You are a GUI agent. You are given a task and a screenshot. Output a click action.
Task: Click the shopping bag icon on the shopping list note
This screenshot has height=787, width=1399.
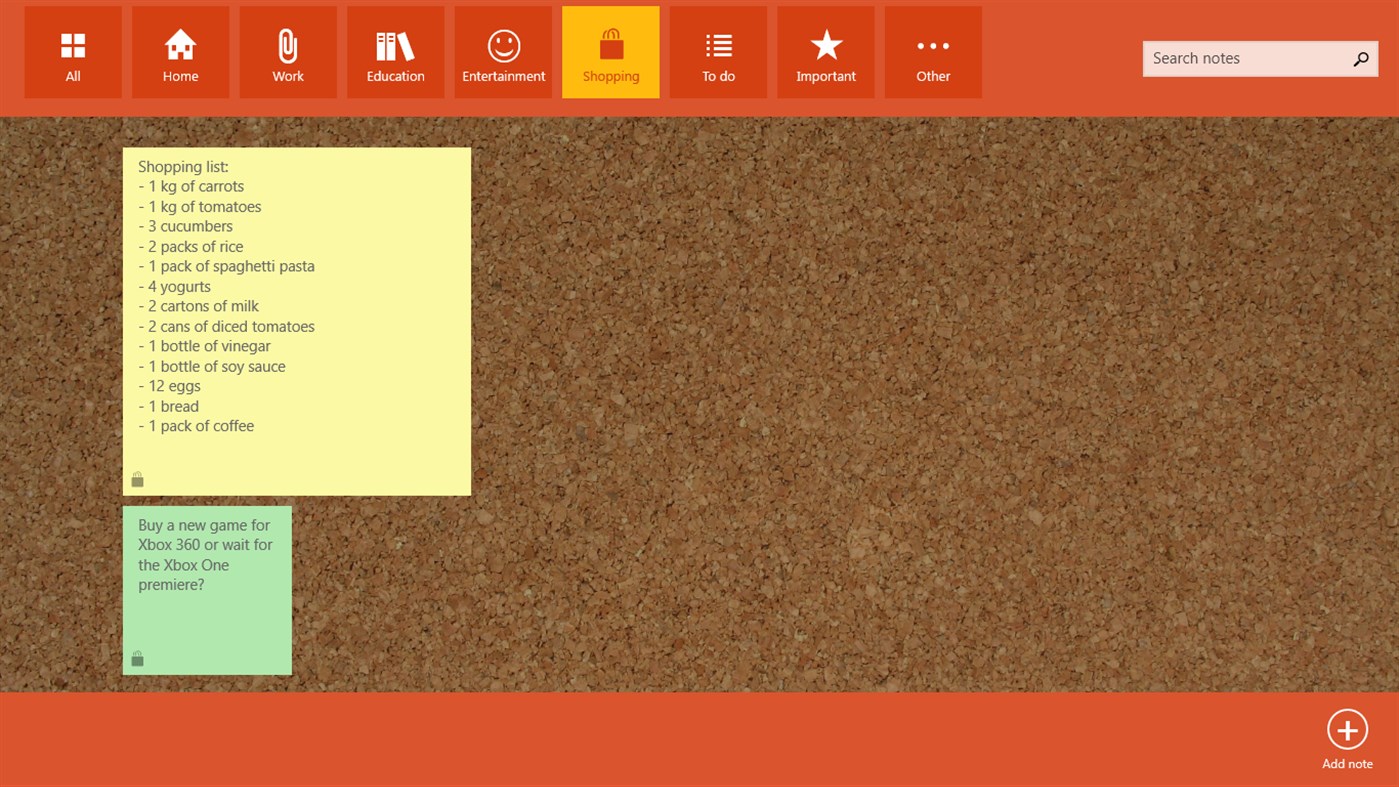[137, 478]
